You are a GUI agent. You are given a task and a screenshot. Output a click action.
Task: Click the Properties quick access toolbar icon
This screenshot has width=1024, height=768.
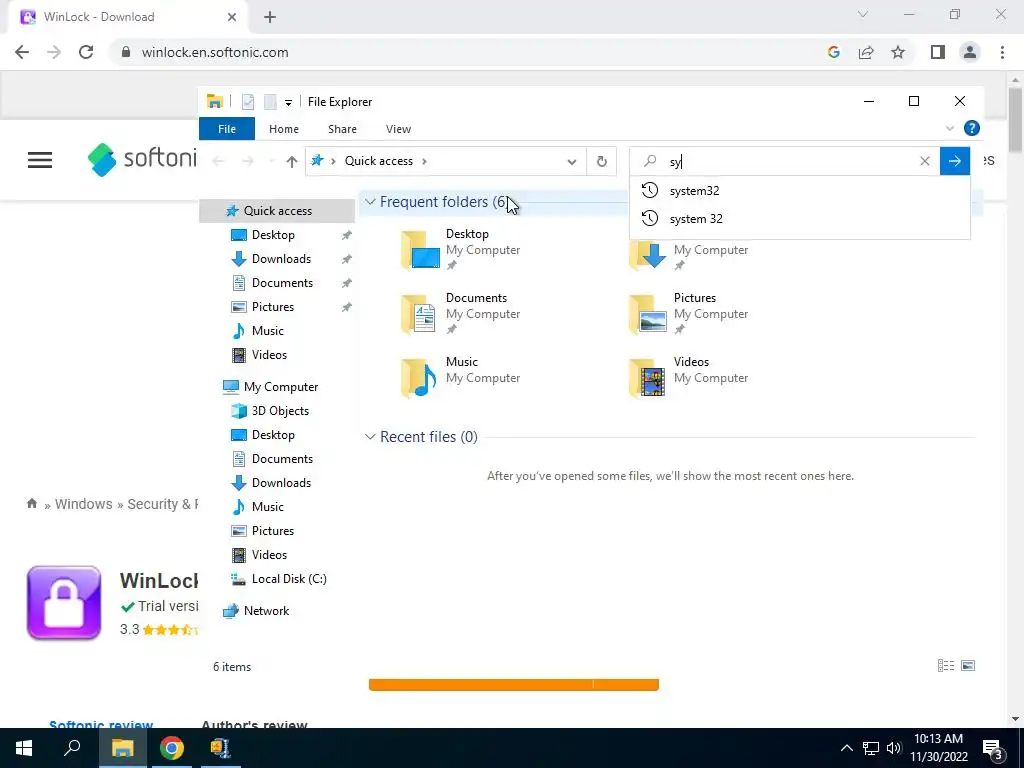pyautogui.click(x=248, y=102)
